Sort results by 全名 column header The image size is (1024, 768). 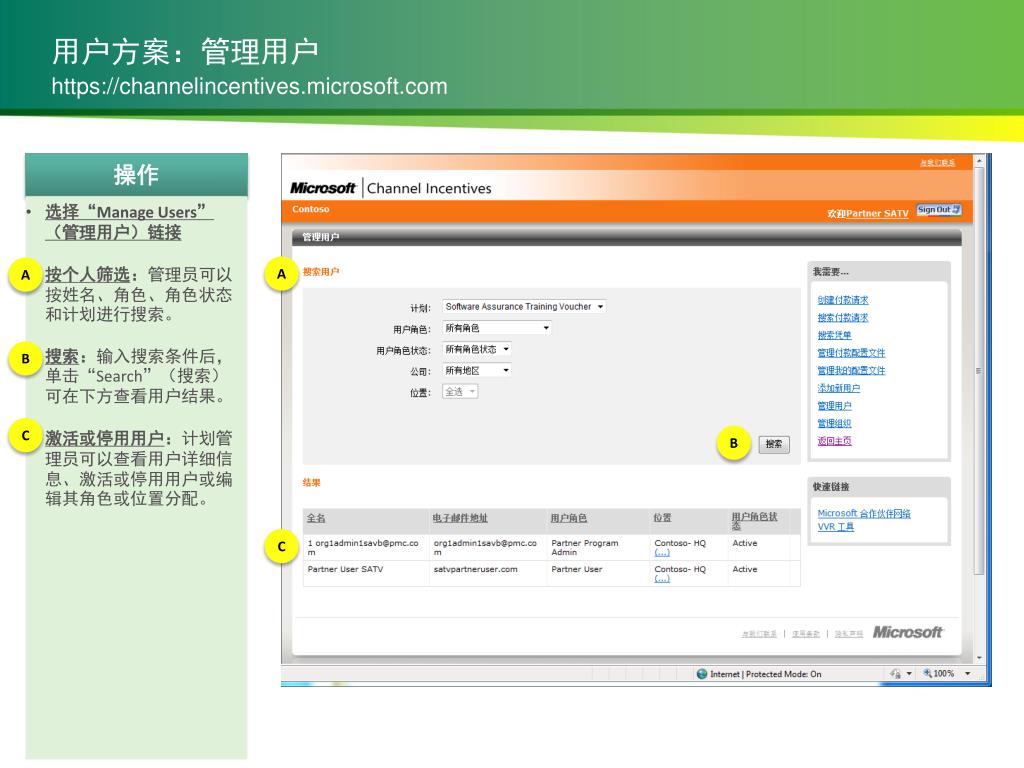[316, 518]
